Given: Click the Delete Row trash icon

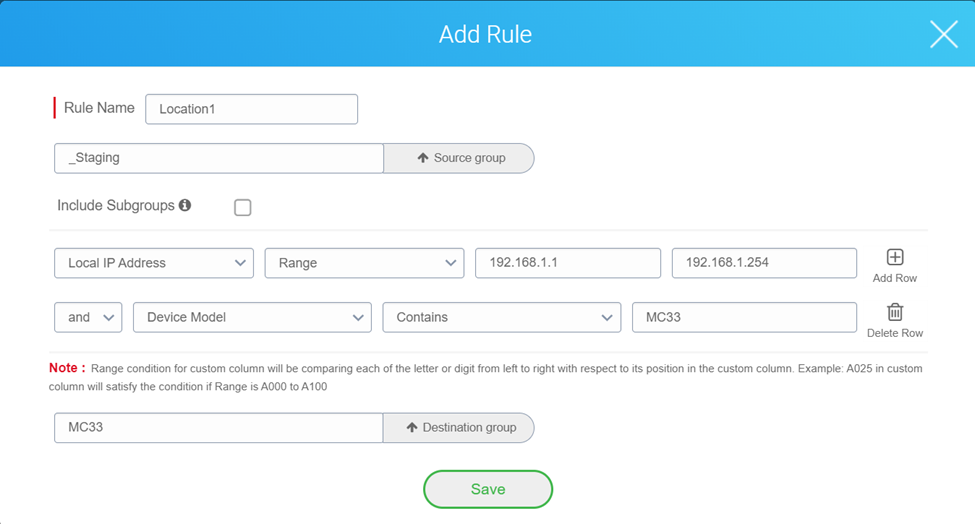Looking at the screenshot, I should coord(895,312).
